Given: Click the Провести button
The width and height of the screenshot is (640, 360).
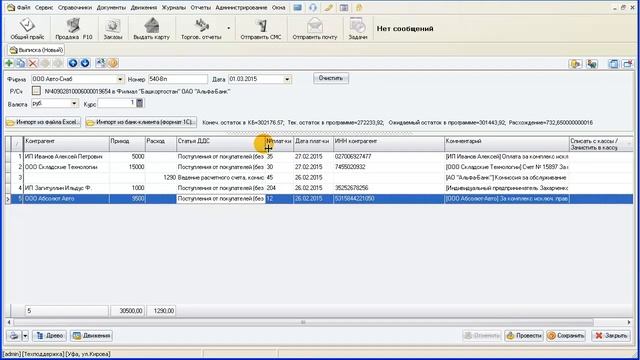Looking at the screenshot, I should pyautogui.click(x=524, y=336).
